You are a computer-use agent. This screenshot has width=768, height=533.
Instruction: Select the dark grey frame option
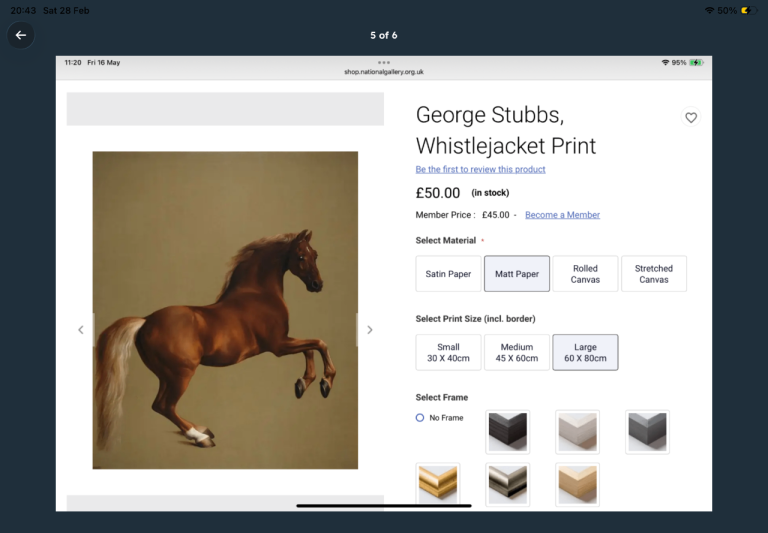[647, 432]
